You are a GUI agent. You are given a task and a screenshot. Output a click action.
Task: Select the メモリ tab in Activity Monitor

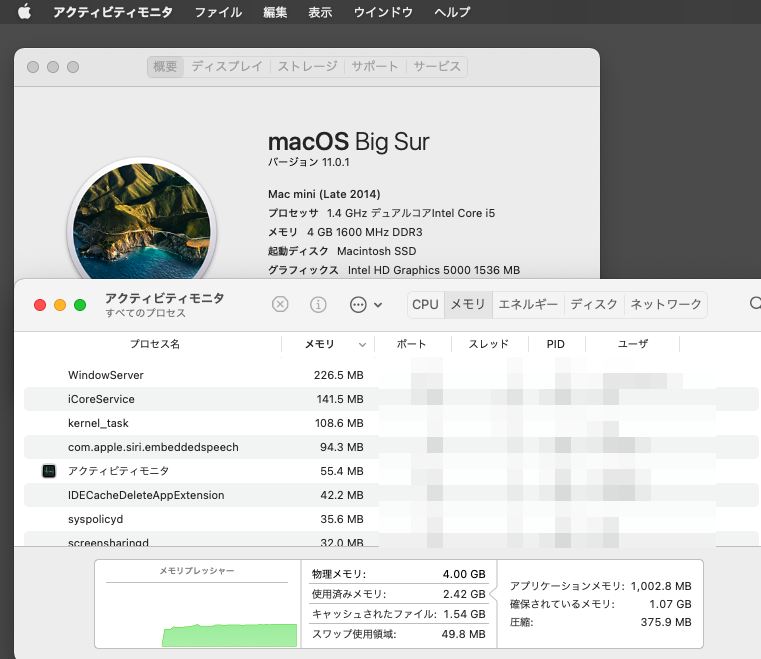tap(468, 305)
